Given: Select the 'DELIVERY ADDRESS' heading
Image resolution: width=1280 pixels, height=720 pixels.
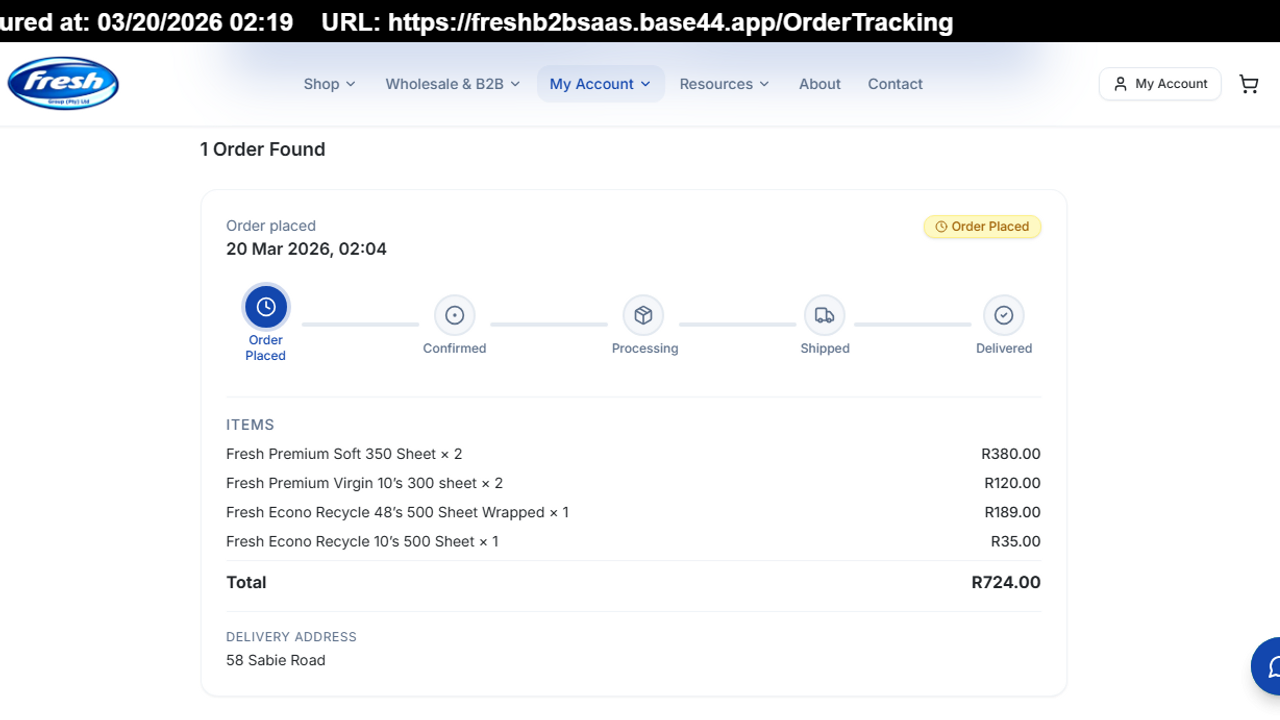Looking at the screenshot, I should click(291, 637).
